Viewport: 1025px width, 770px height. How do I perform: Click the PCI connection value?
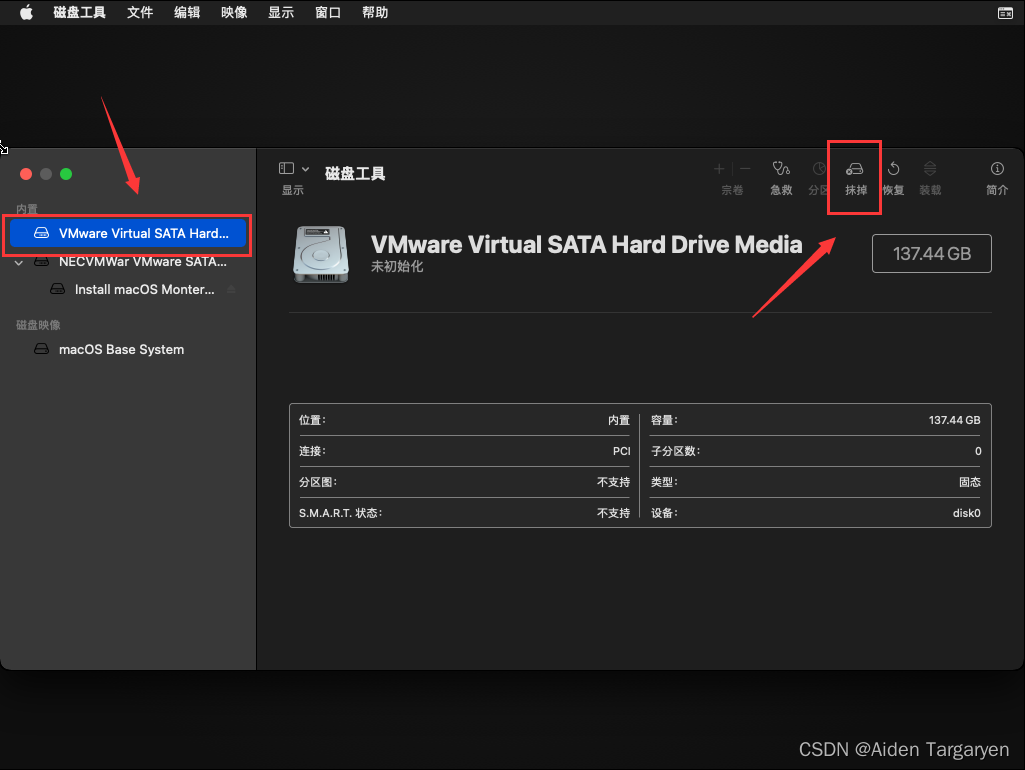click(622, 451)
